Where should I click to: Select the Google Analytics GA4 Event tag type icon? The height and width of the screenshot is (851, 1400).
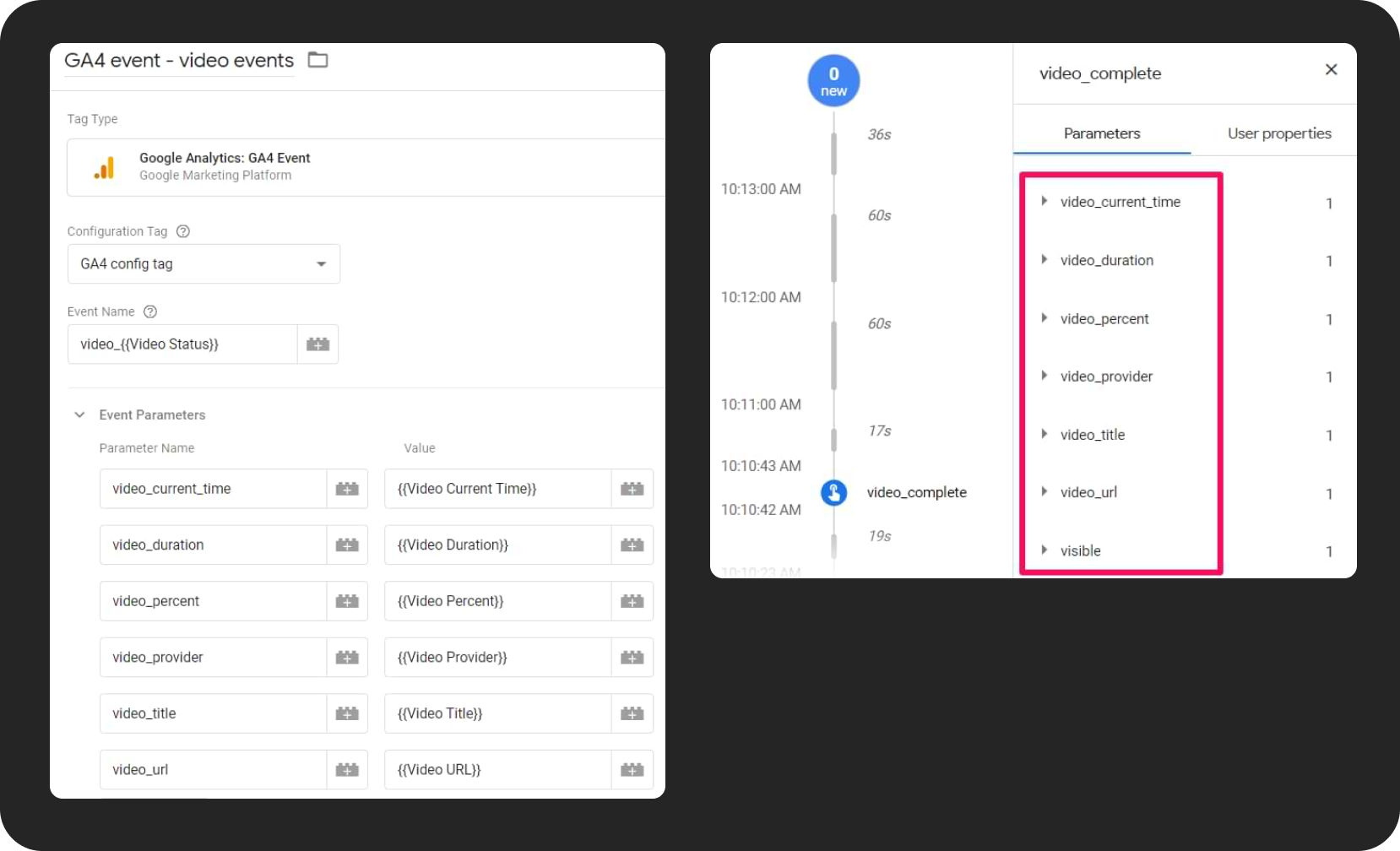[104, 167]
